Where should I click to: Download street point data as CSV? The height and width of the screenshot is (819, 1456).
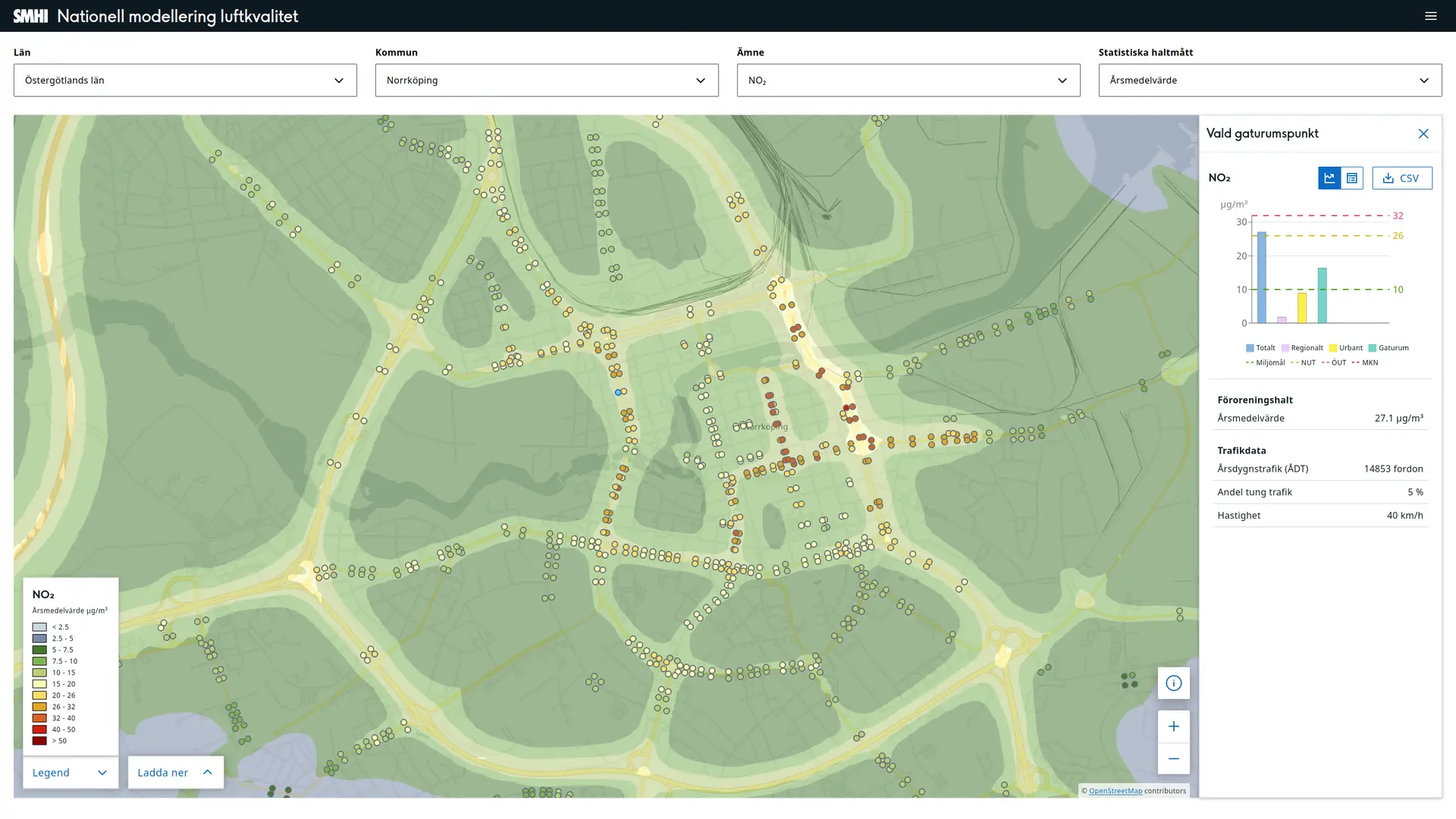(x=1401, y=177)
